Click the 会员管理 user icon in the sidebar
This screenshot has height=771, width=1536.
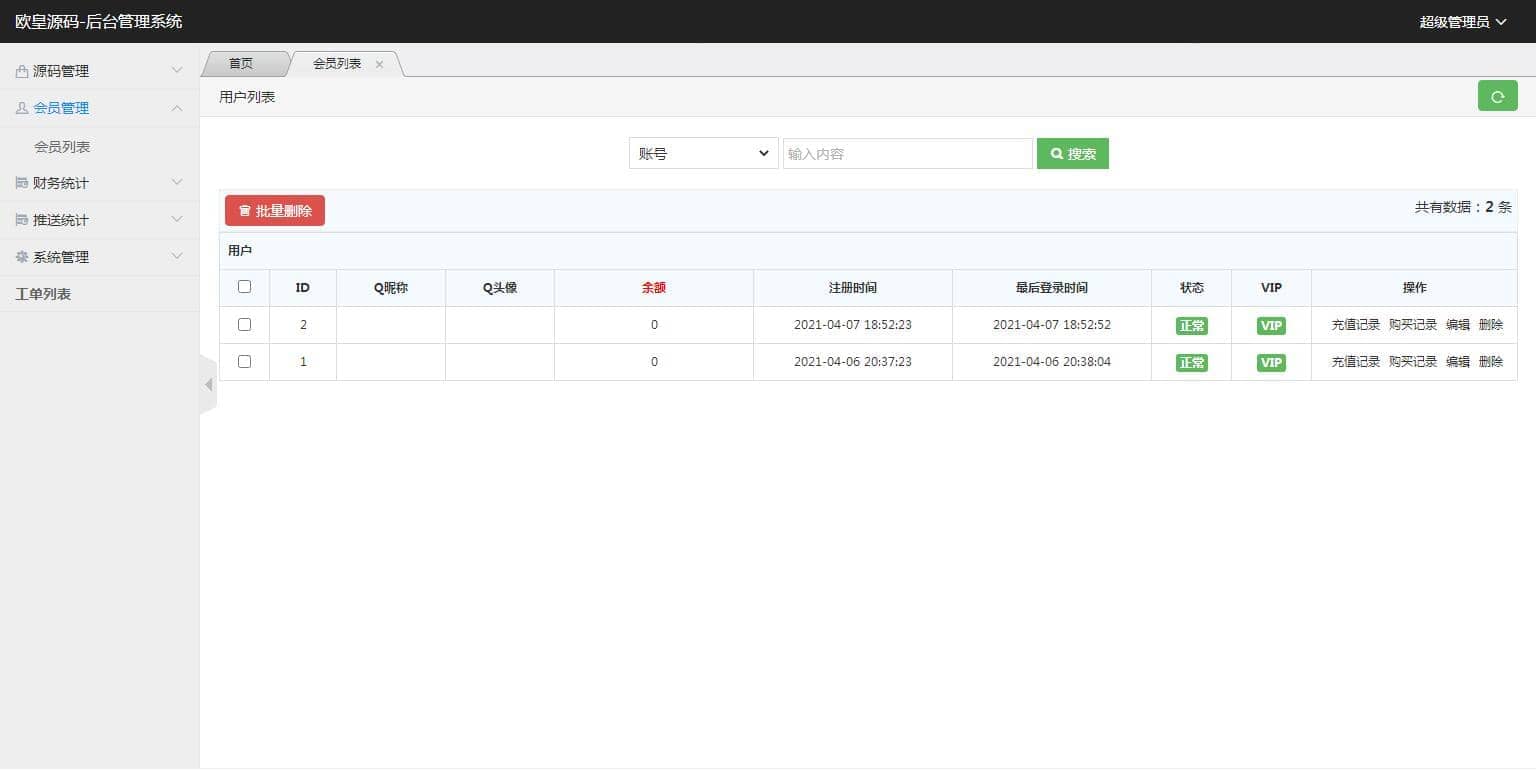22,108
